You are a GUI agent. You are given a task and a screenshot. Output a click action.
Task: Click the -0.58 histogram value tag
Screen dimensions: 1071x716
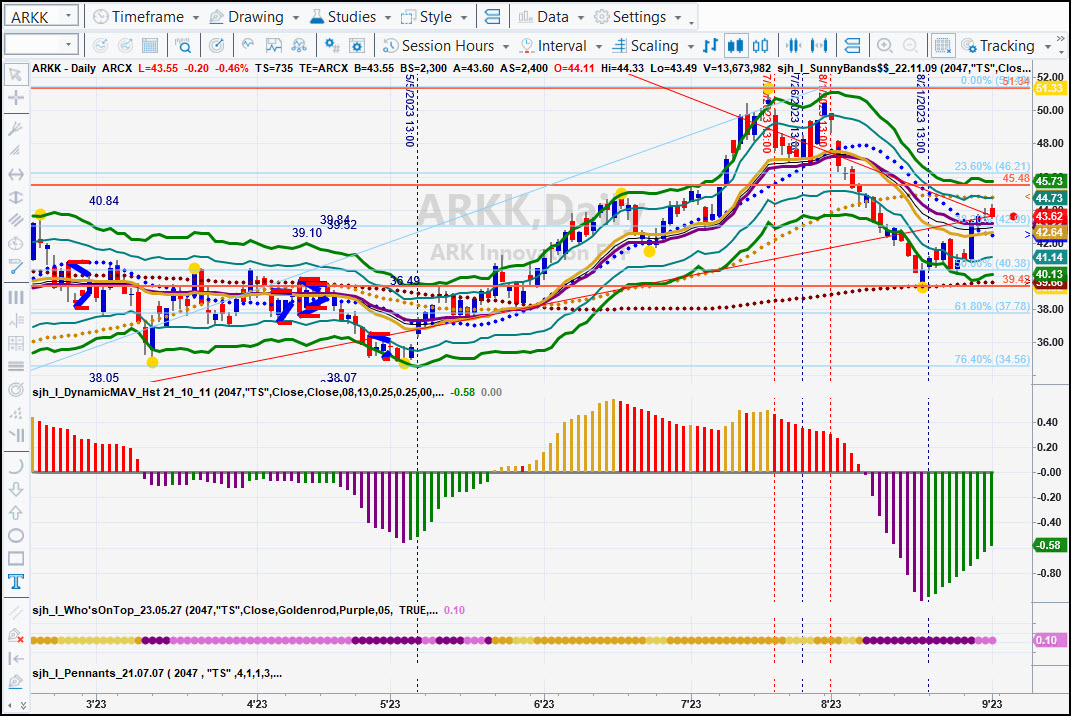click(1048, 545)
